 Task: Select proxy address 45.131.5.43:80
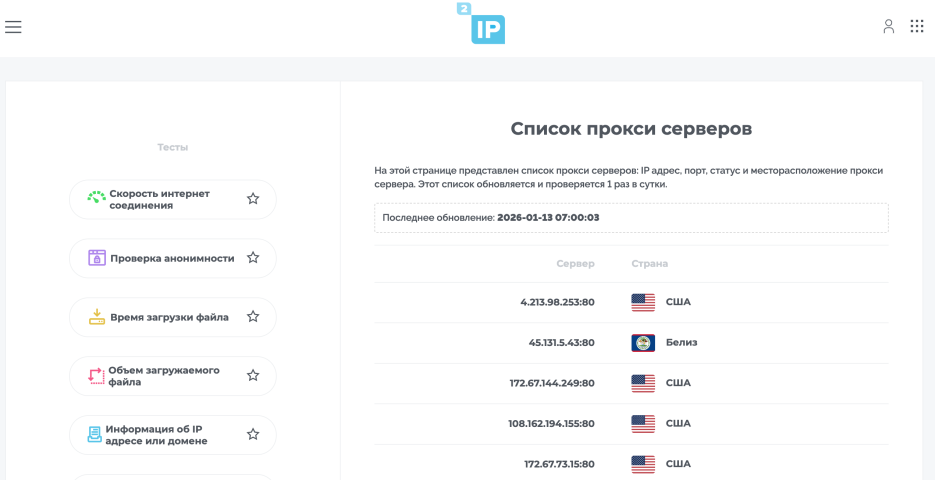tap(562, 343)
